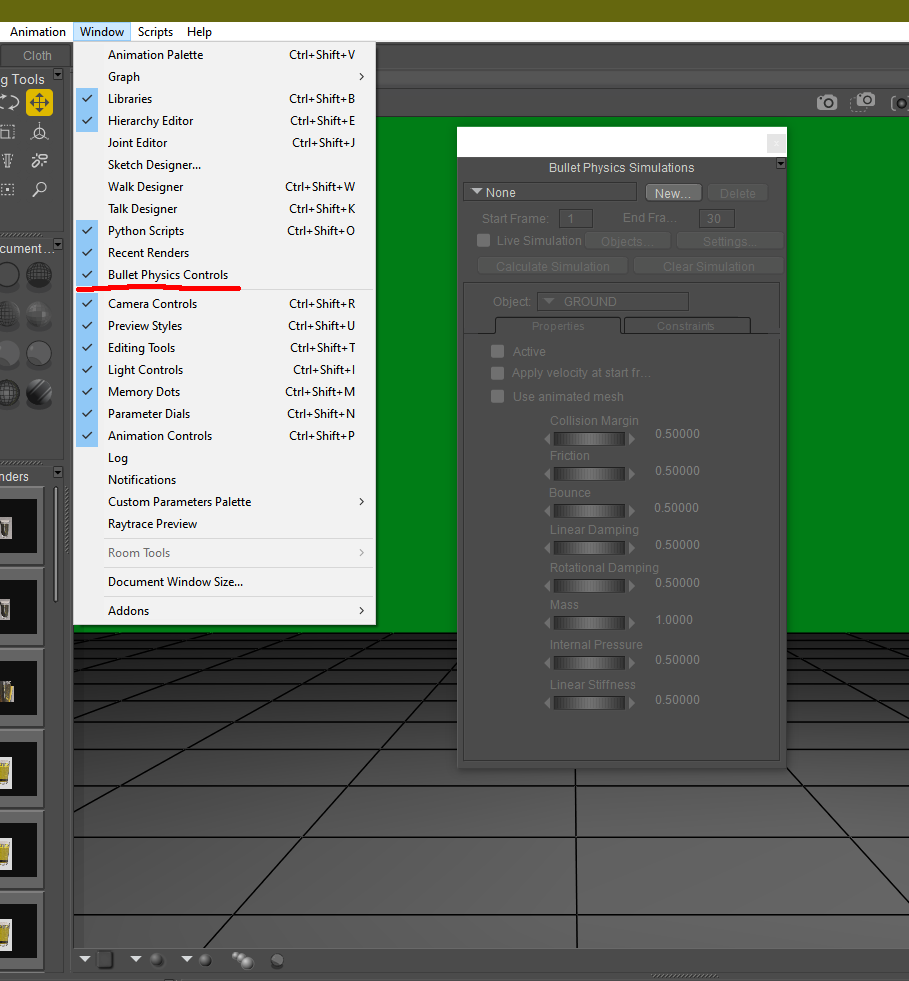Viewport: 909px width, 981px height.
Task: Click the Clear Simulation button
Action: [x=708, y=267]
